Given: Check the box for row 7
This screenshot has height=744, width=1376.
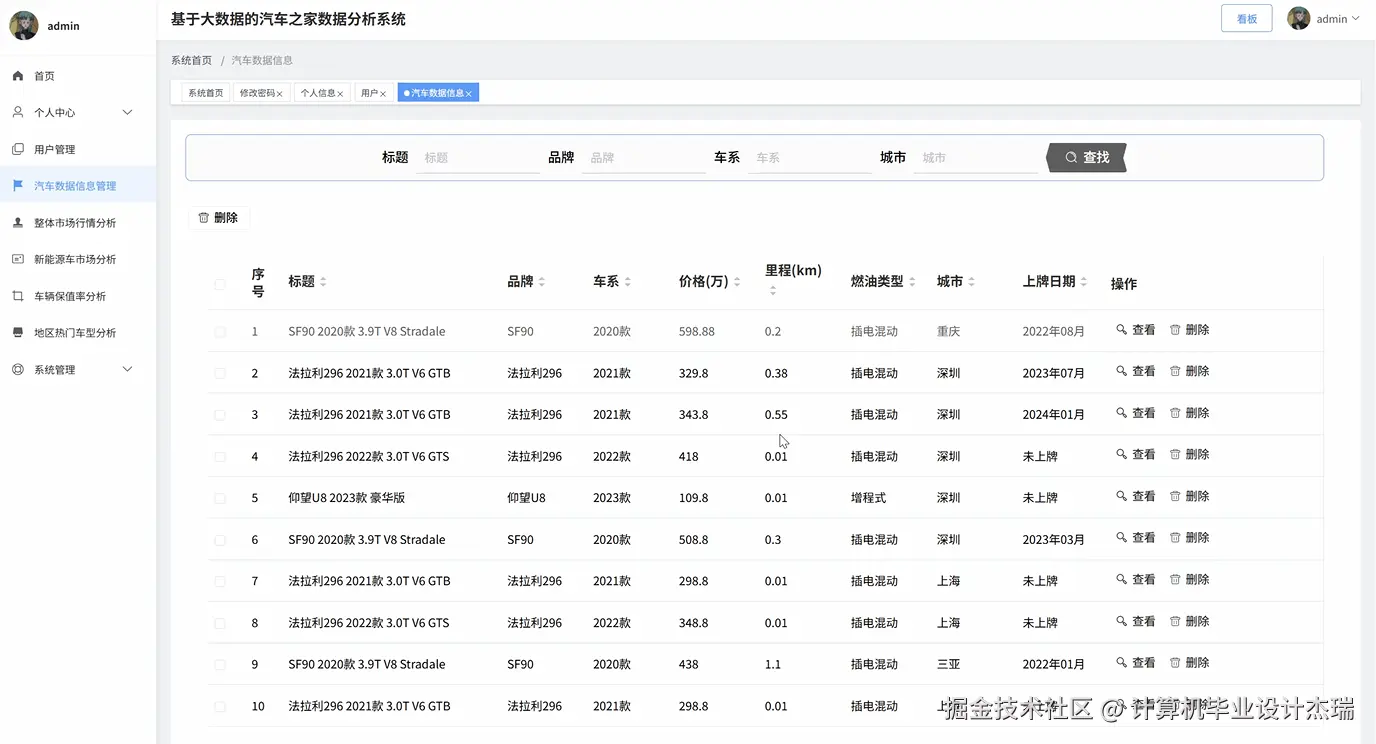Looking at the screenshot, I should tap(220, 581).
